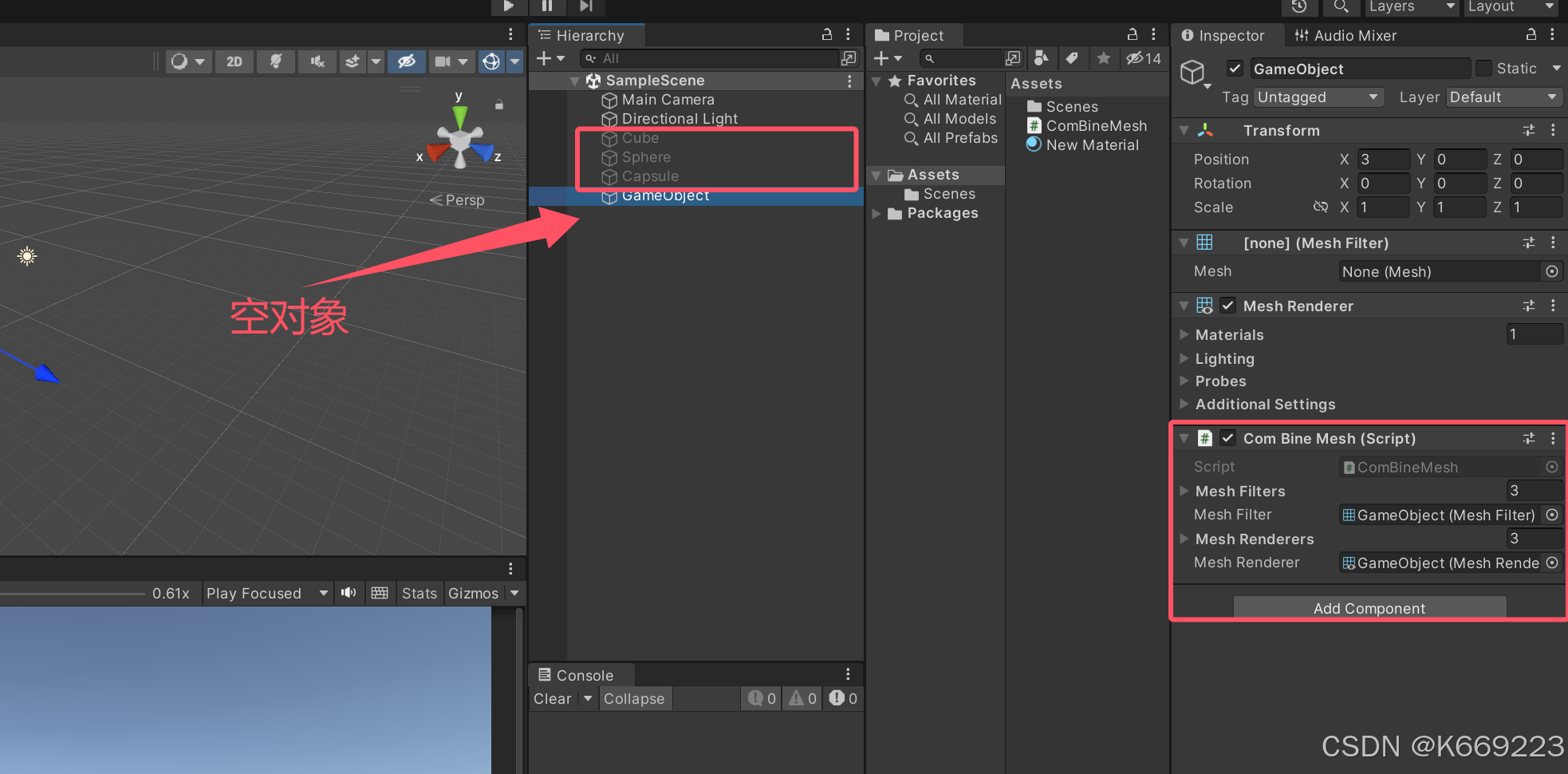Toggle hidden packages count icon showing 14
This screenshot has width=1568, height=774.
coord(1144,58)
